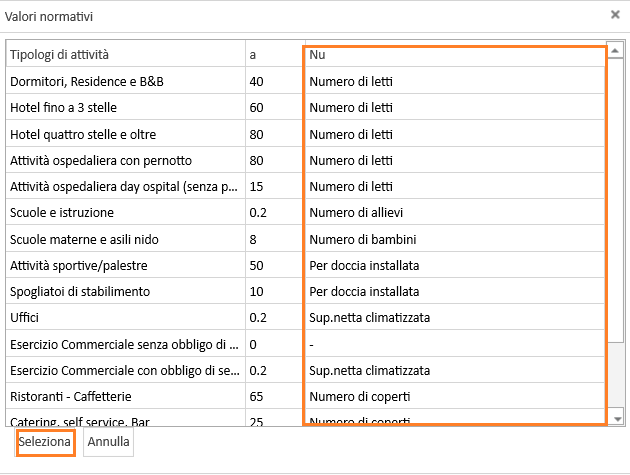Click the vertical scrollbar thumb
Image resolution: width=630 pixels, height=475 pixels.
(x=615, y=200)
